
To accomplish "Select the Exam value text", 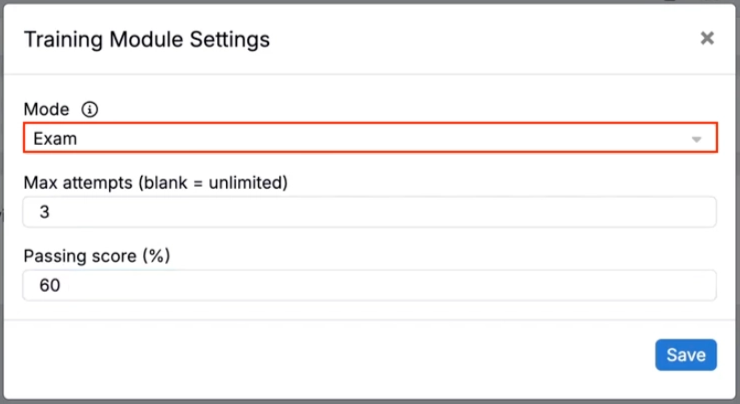I will [x=55, y=139].
